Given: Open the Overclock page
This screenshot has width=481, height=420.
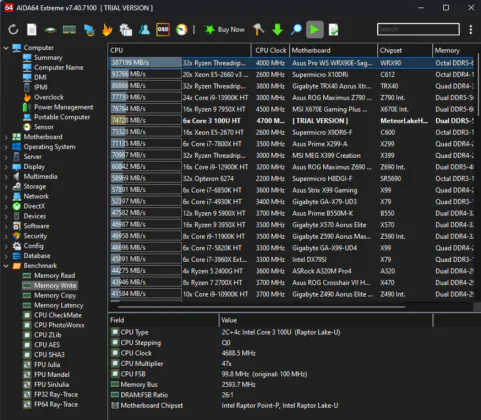Looking at the screenshot, I should click(49, 97).
